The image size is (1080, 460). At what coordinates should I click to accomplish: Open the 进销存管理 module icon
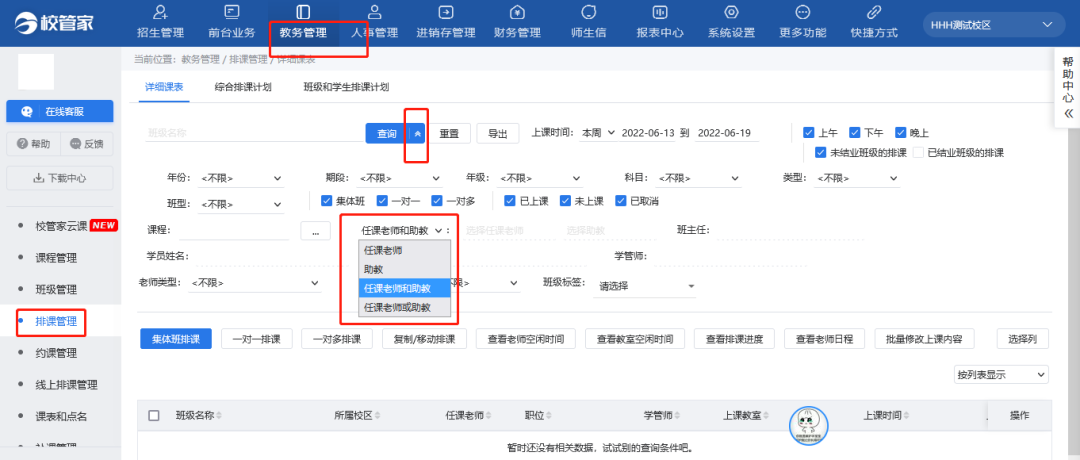tap(445, 13)
